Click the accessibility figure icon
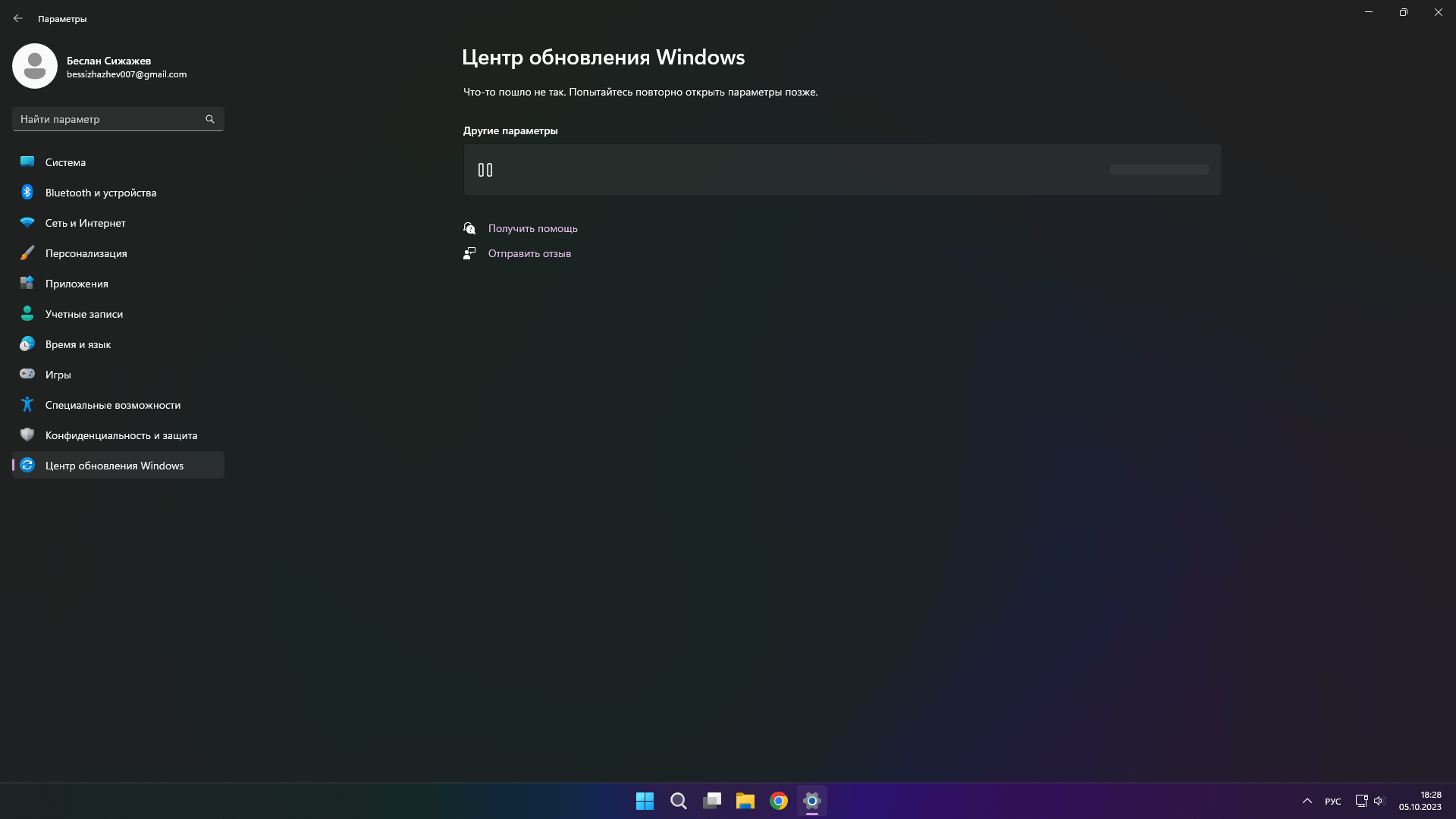 [27, 404]
